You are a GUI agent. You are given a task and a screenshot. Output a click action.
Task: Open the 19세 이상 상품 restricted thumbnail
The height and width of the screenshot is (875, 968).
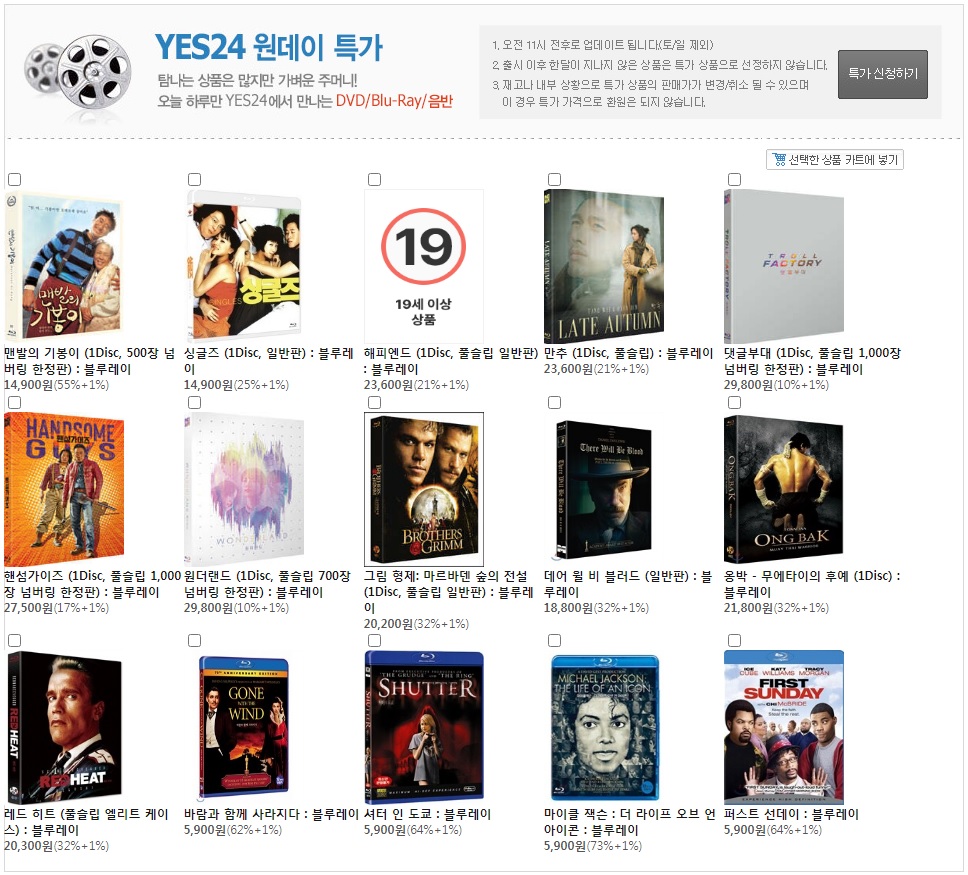point(424,266)
